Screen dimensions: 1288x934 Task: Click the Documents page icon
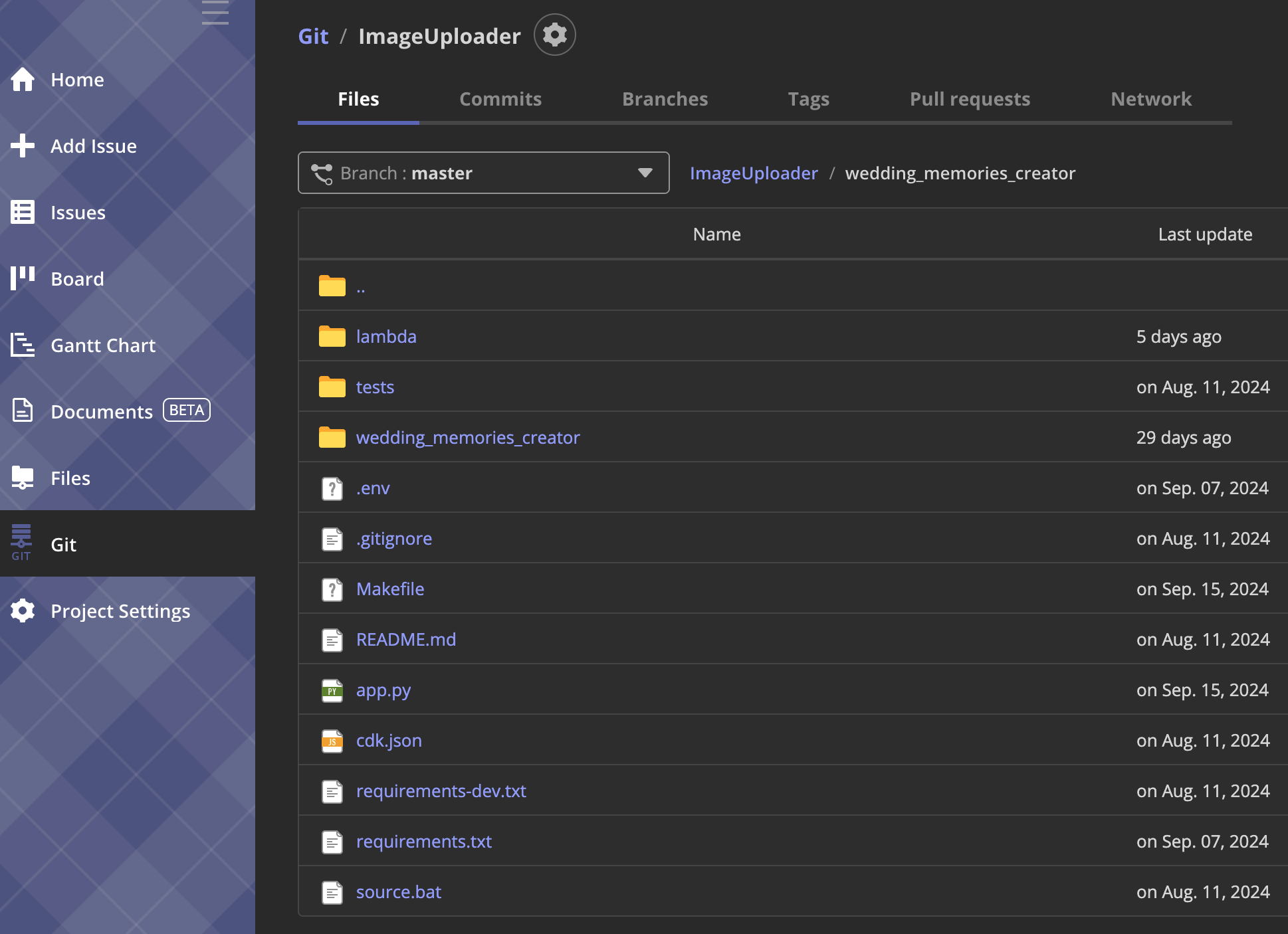(23, 411)
